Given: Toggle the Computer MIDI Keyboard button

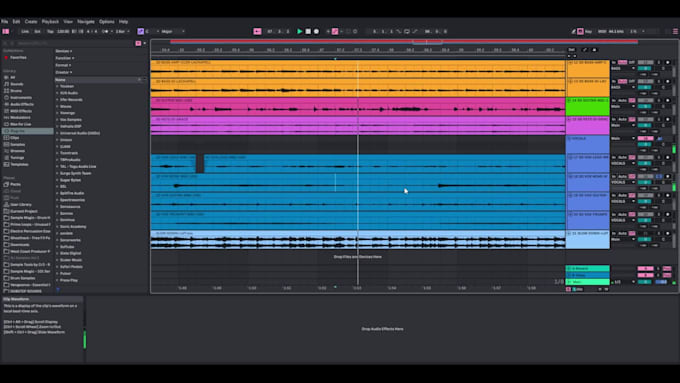Looking at the screenshot, I should click(580, 31).
